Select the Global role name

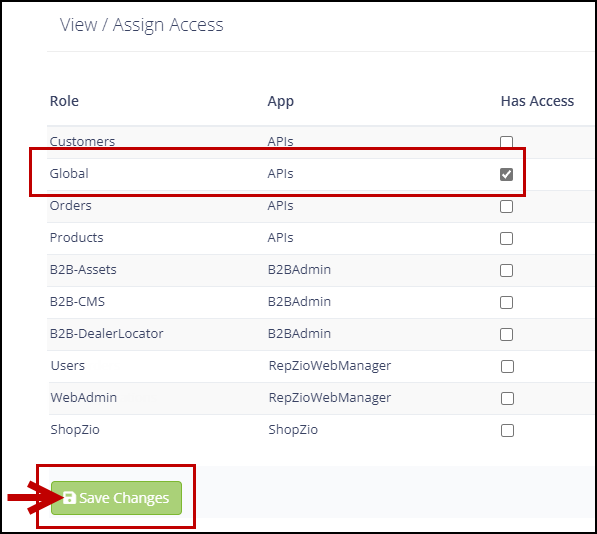[69, 174]
